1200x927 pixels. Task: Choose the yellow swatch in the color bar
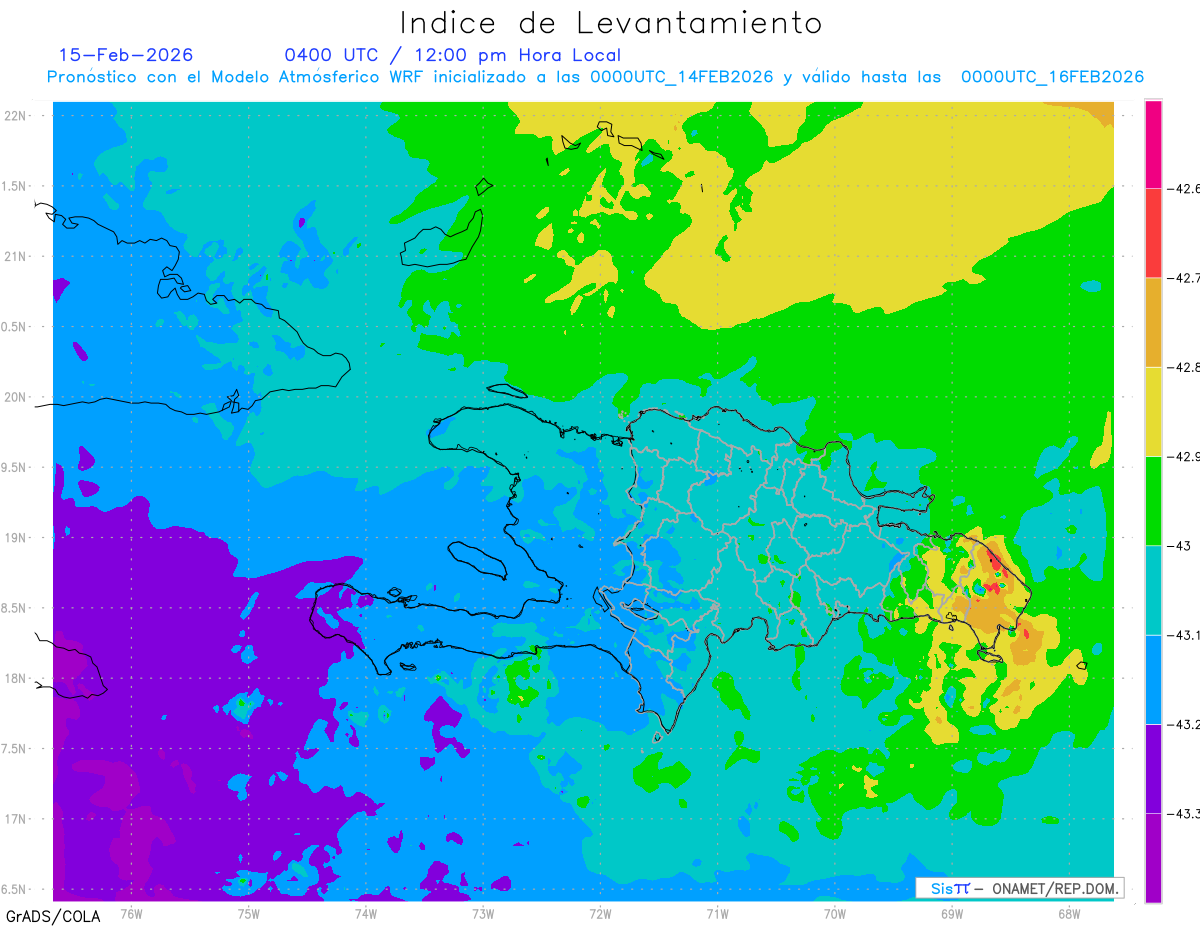click(1153, 411)
